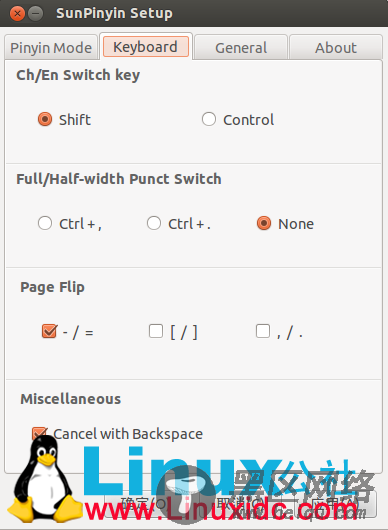
Task: Click the SunPinyin Setup title bar text
Action: [114, 14]
